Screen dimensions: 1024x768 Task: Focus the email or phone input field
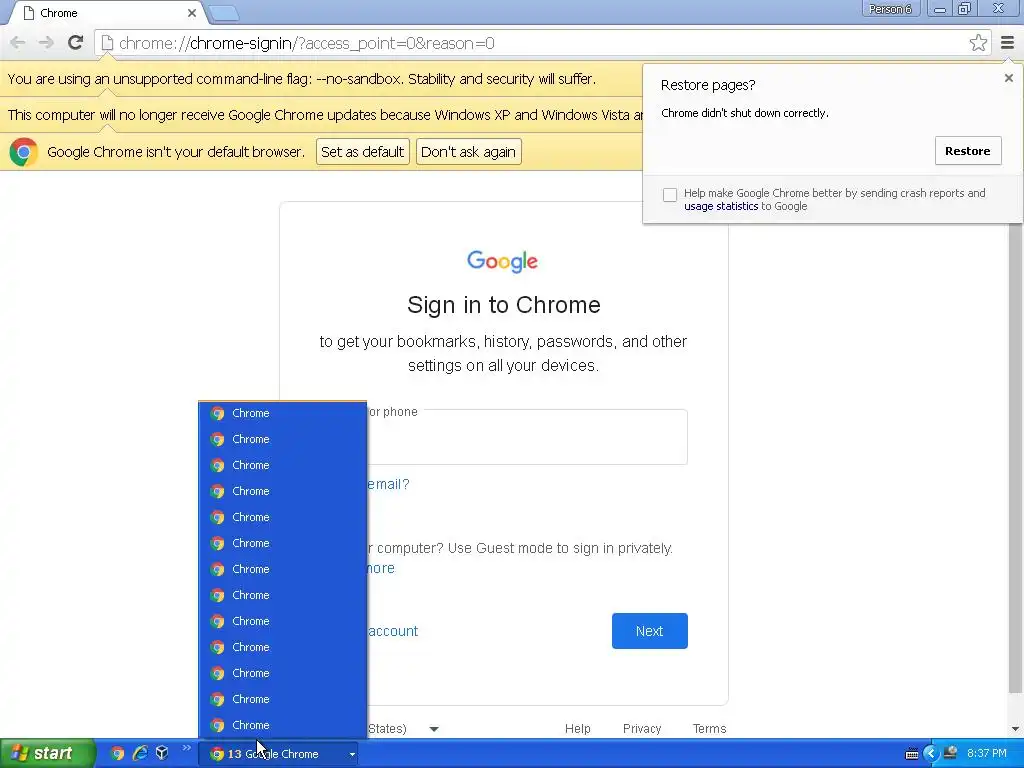pos(526,437)
